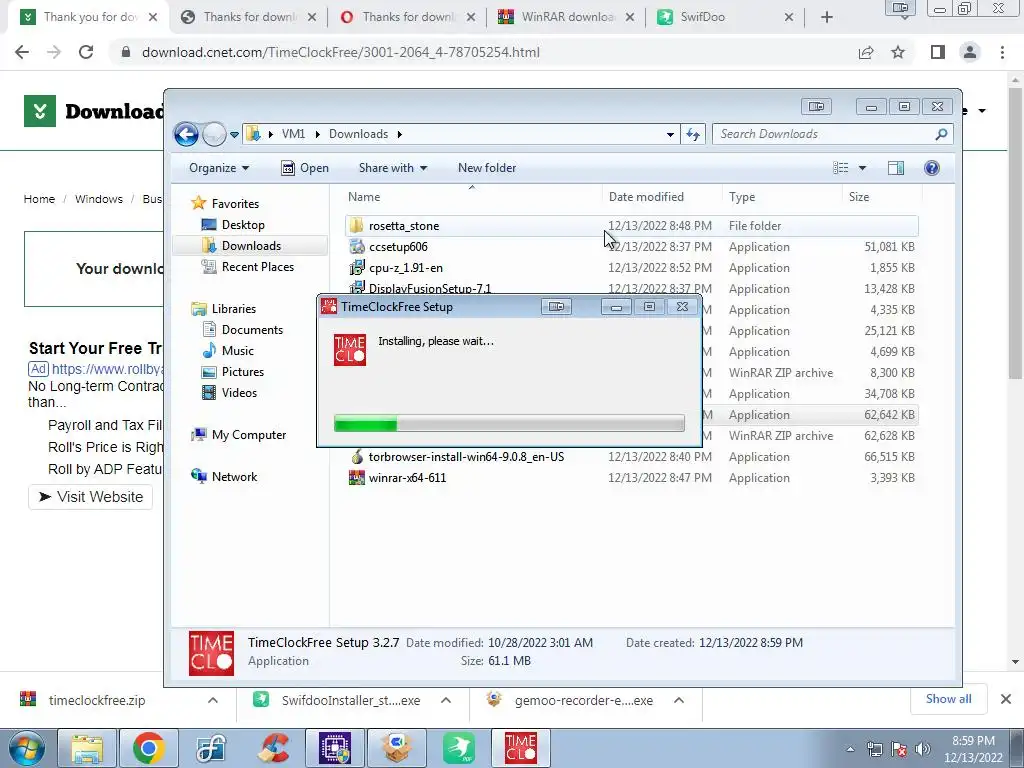This screenshot has width=1024, height=768.
Task: Select the winrar-x64-611 file
Action: pyautogui.click(x=632, y=477)
